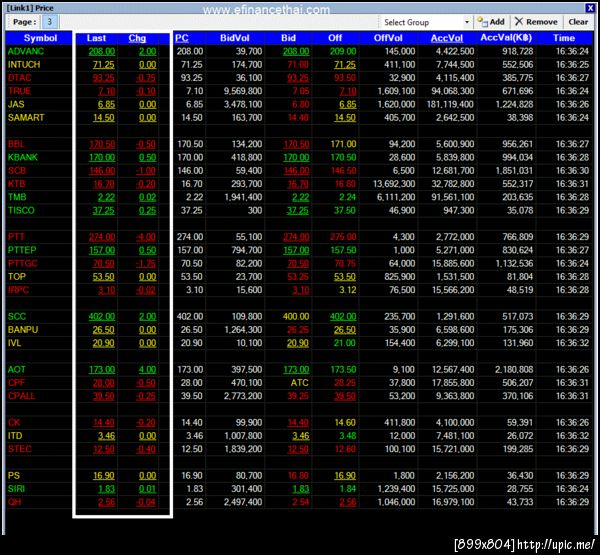Select the PTT symbol

click(x=16, y=237)
